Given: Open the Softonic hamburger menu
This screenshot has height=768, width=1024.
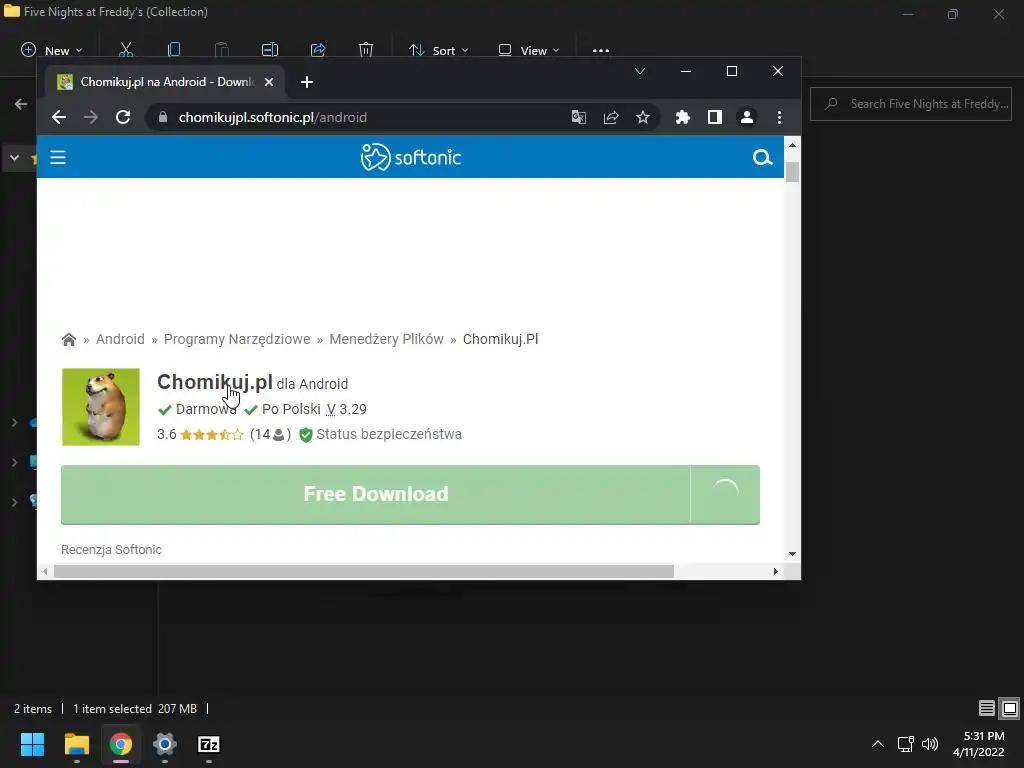Looking at the screenshot, I should (58, 157).
